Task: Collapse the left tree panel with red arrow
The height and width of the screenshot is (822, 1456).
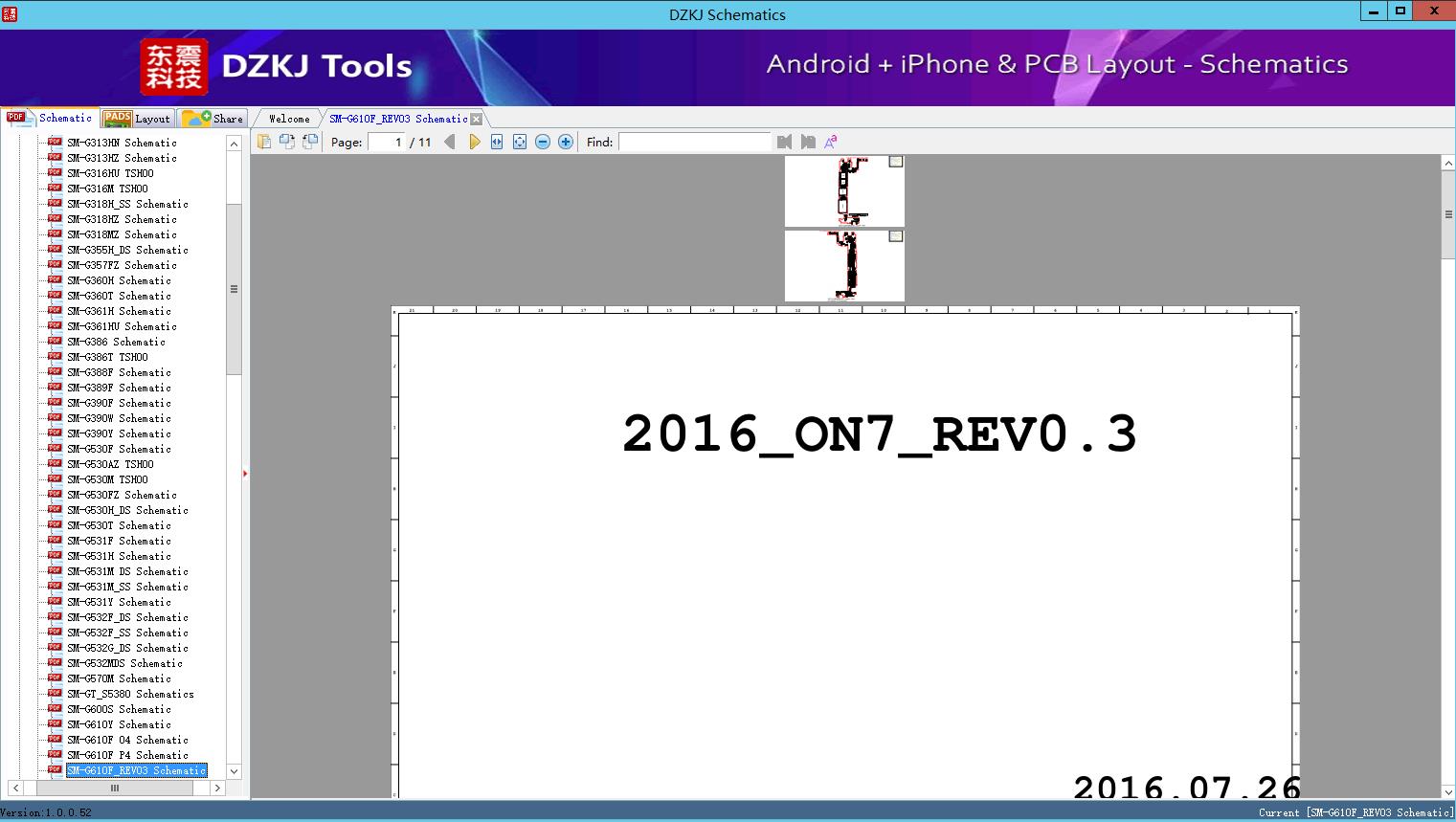Action: pos(245,473)
